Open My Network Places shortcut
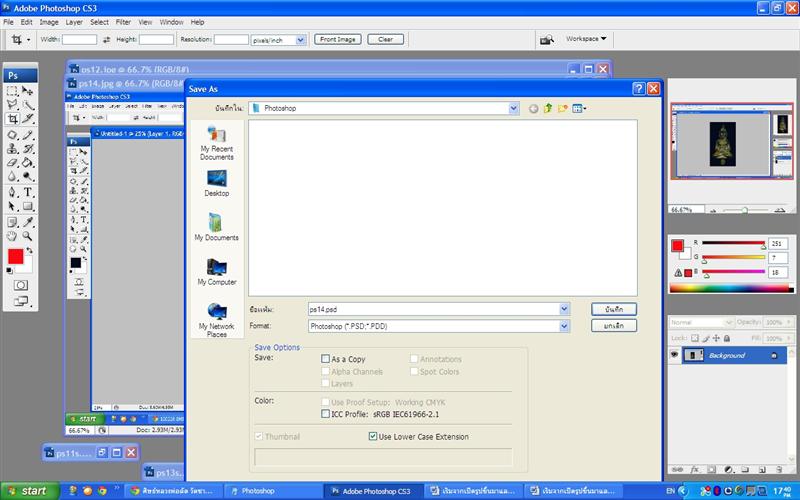The image size is (800, 500). 216,318
